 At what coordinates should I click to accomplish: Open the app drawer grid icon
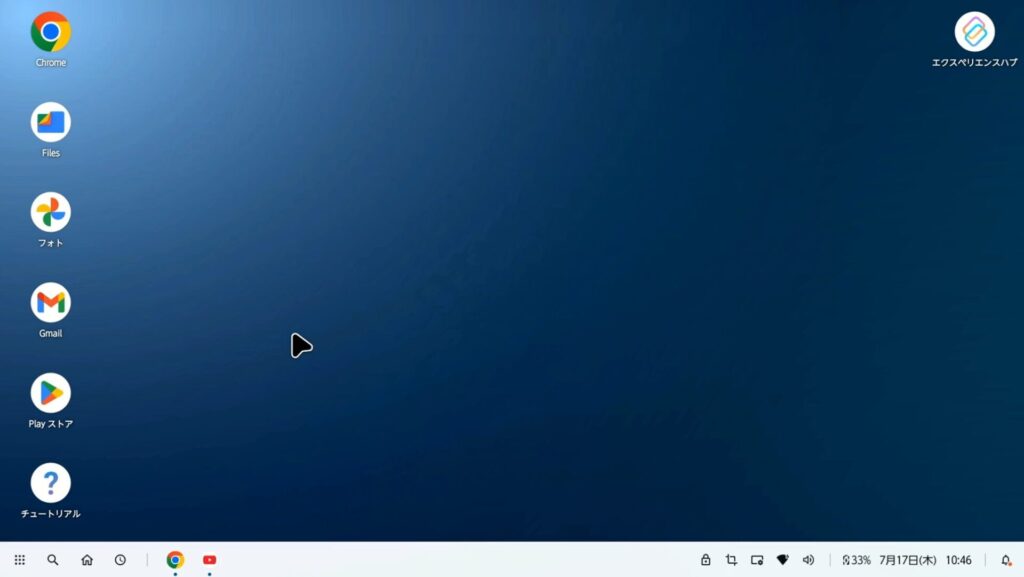(20, 560)
